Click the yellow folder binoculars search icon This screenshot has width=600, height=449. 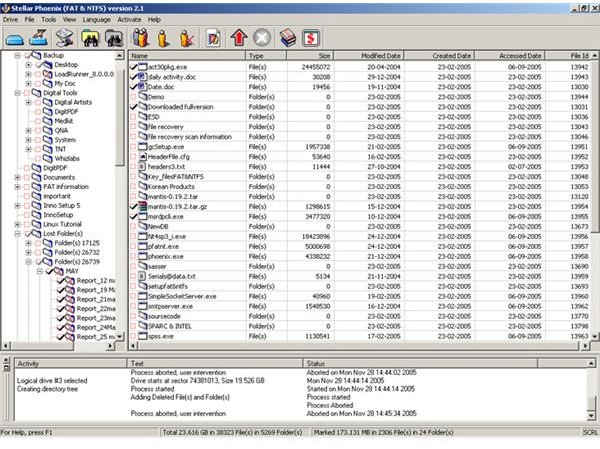[90, 38]
